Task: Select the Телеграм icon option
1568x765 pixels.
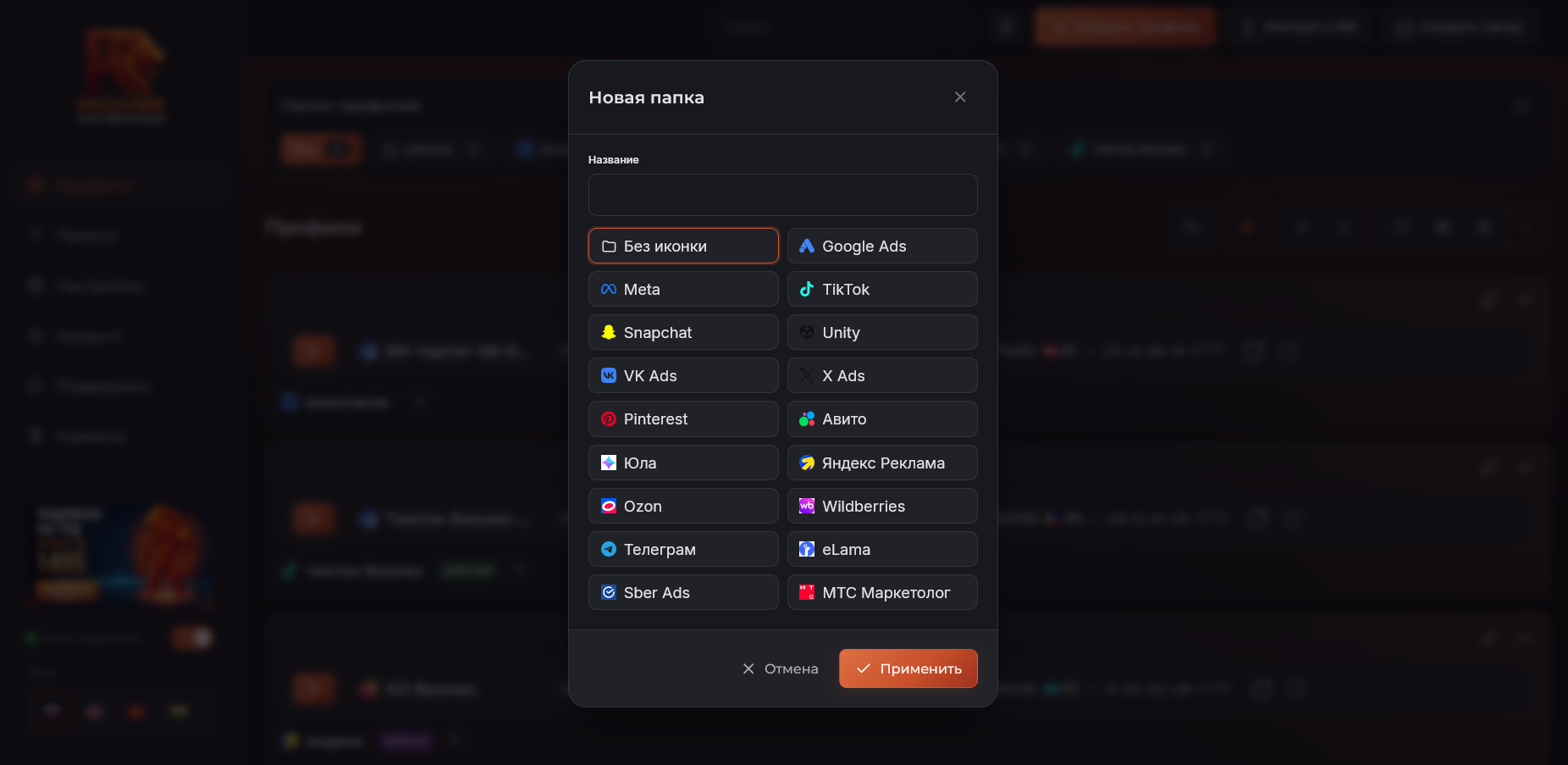Action: 683,549
